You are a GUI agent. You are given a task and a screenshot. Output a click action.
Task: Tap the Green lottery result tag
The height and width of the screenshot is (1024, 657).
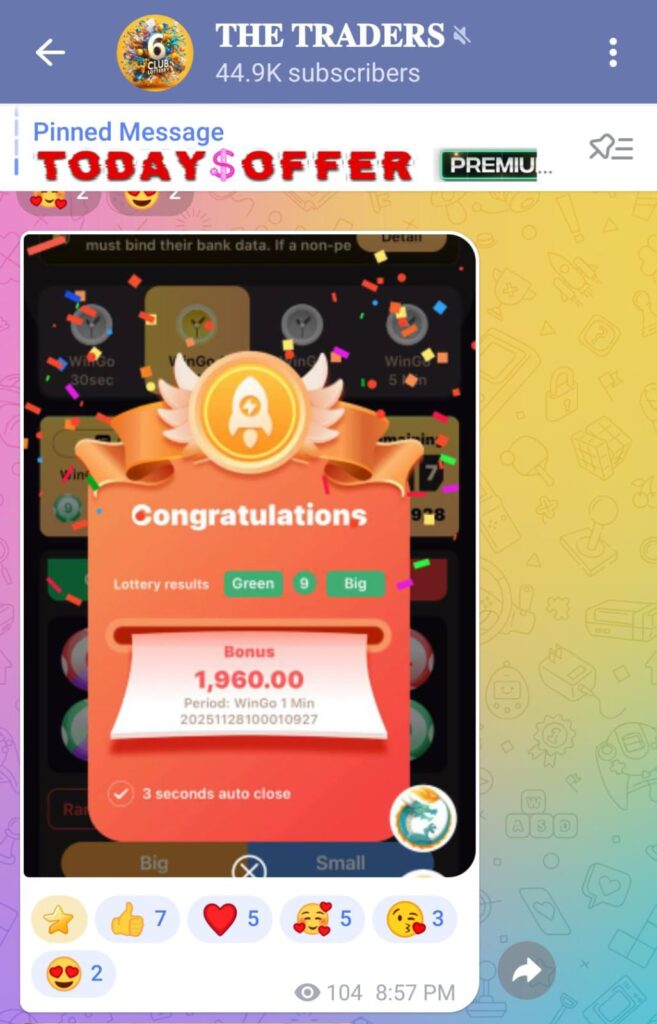(253, 583)
